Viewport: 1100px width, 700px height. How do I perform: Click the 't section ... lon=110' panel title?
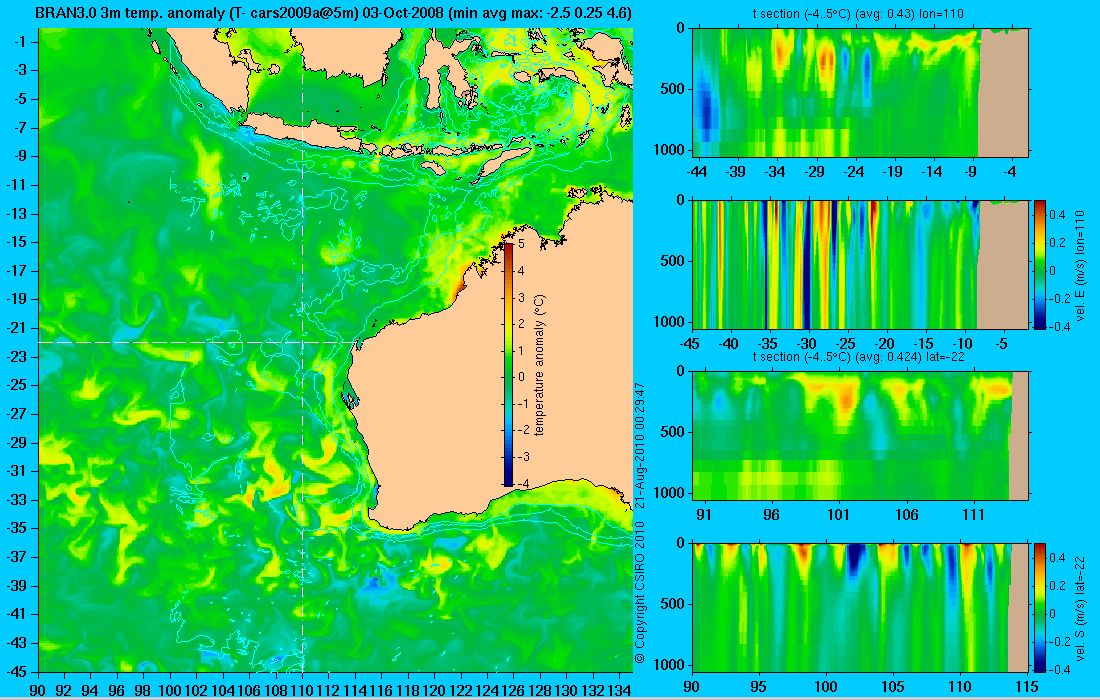[x=859, y=14]
